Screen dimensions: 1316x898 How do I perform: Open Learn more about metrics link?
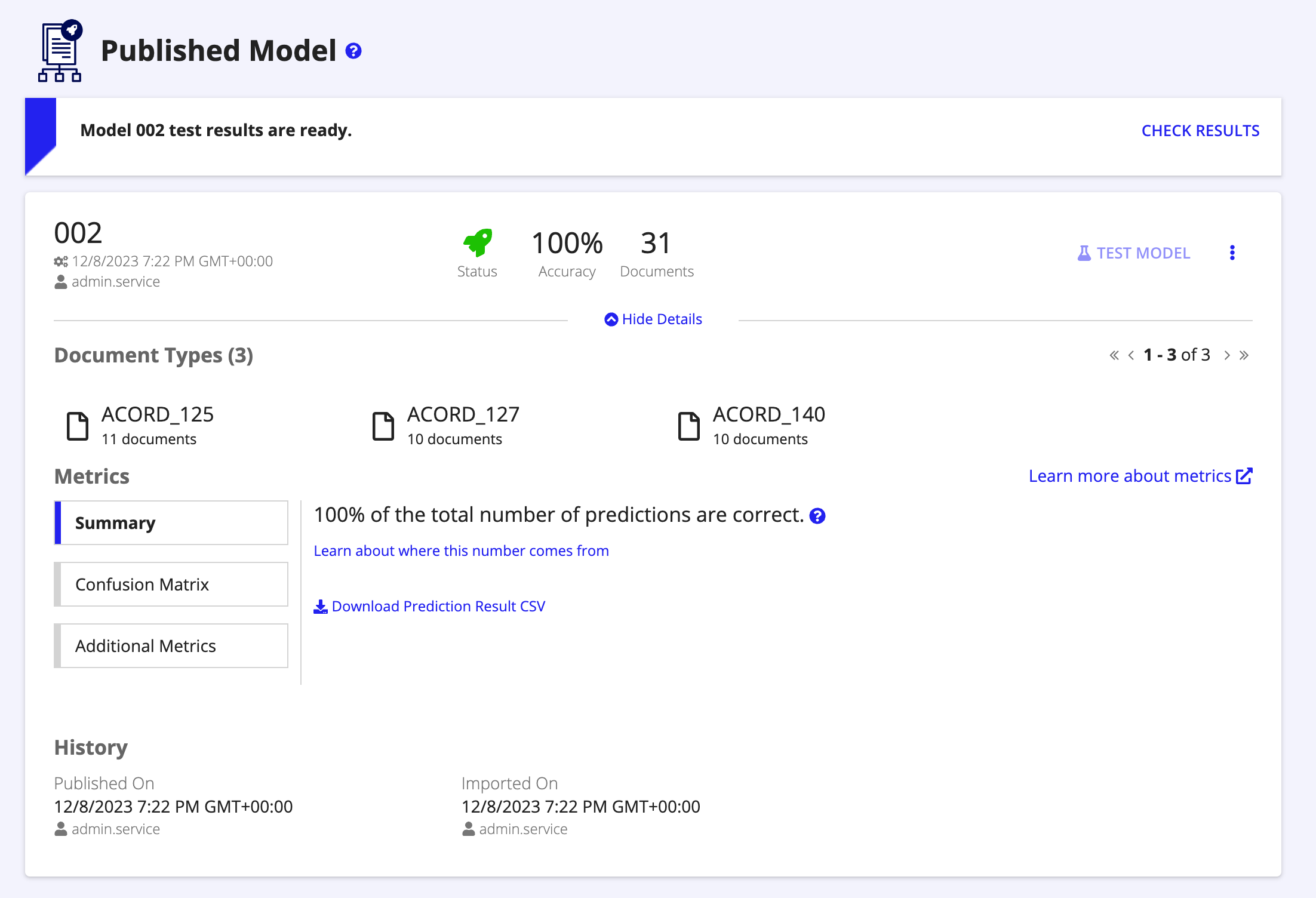1140,476
